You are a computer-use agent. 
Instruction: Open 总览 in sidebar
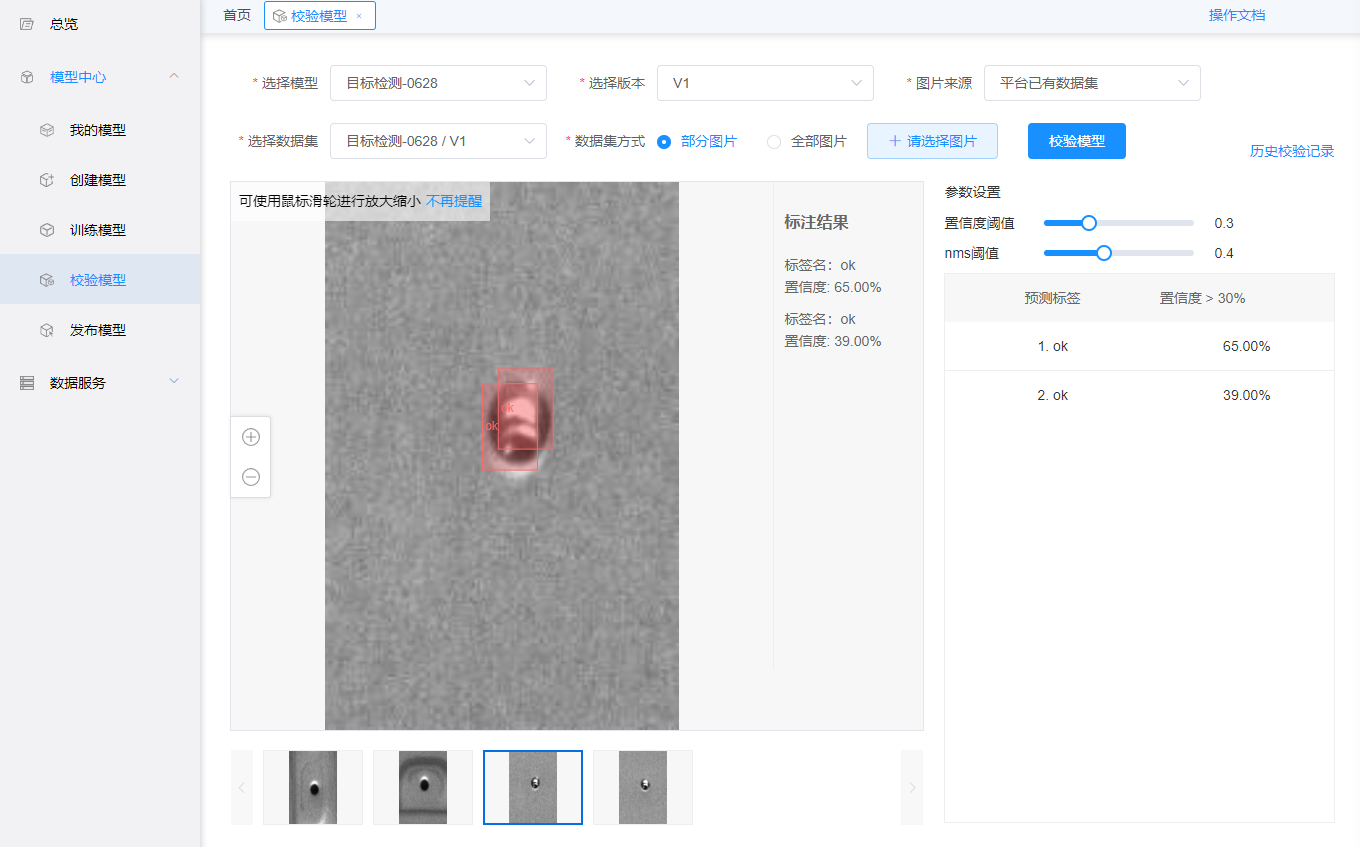(64, 24)
